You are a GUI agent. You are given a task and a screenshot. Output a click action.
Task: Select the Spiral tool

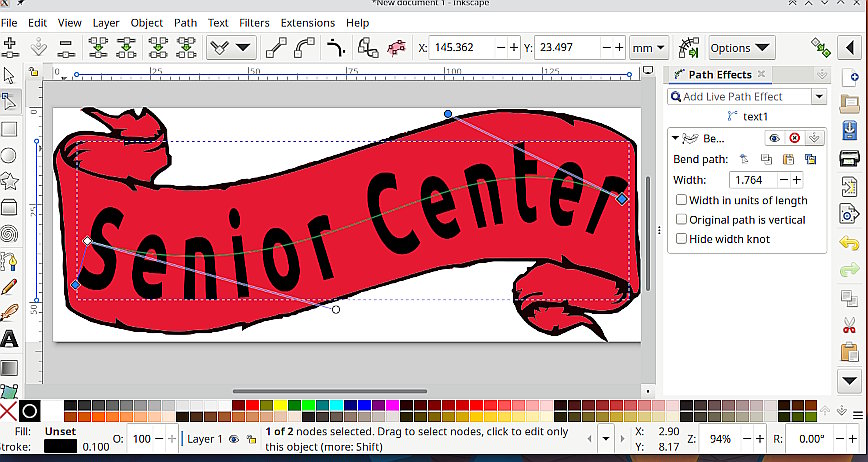[9, 233]
